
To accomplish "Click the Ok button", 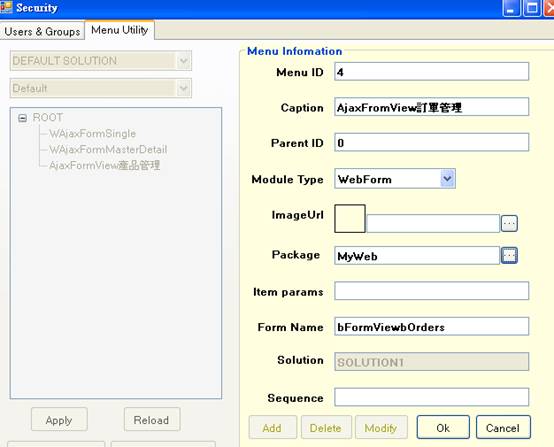I will pyautogui.click(x=443, y=428).
